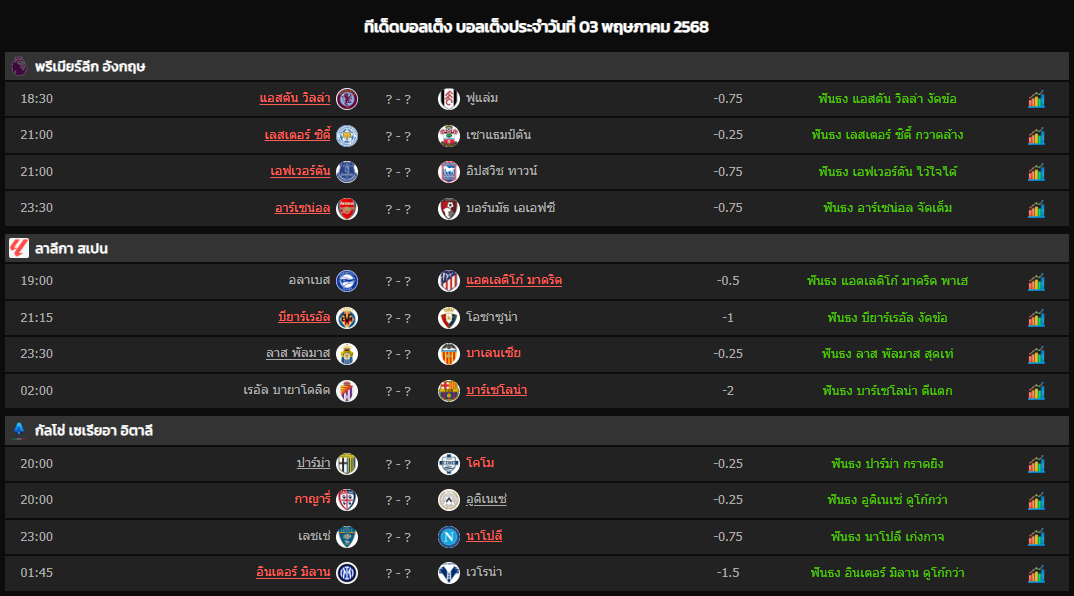Click the Barcelona club crest

(449, 390)
